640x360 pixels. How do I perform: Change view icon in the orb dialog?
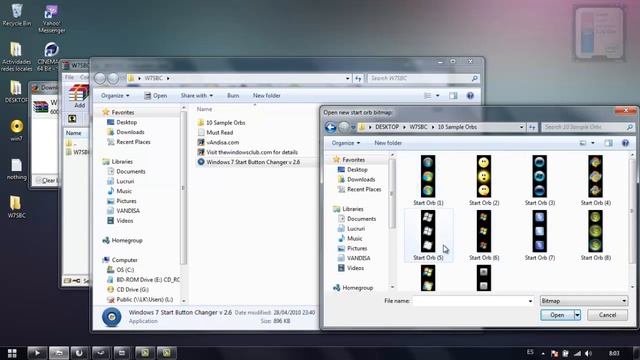(583, 143)
